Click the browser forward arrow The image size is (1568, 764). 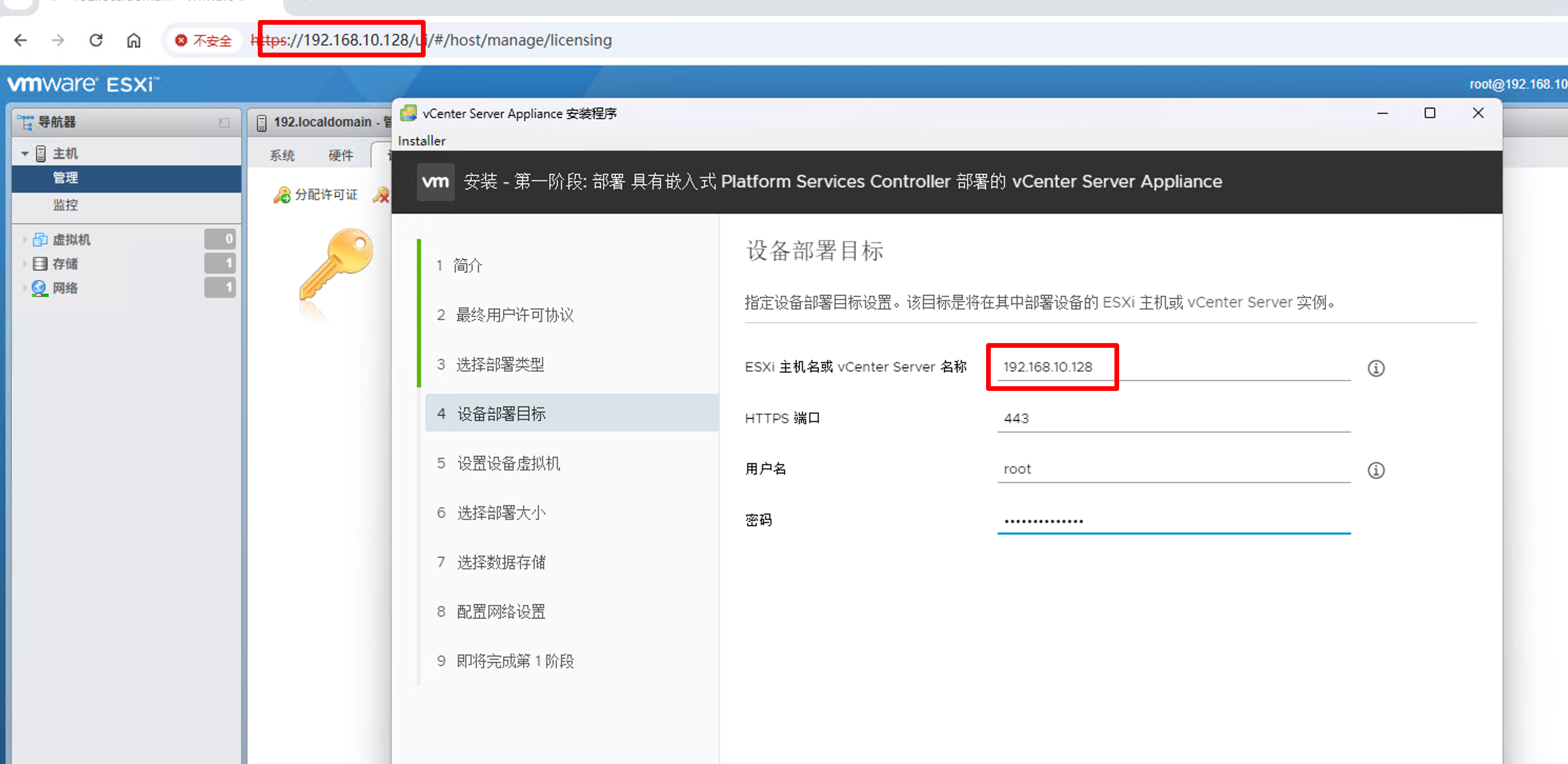(x=58, y=40)
